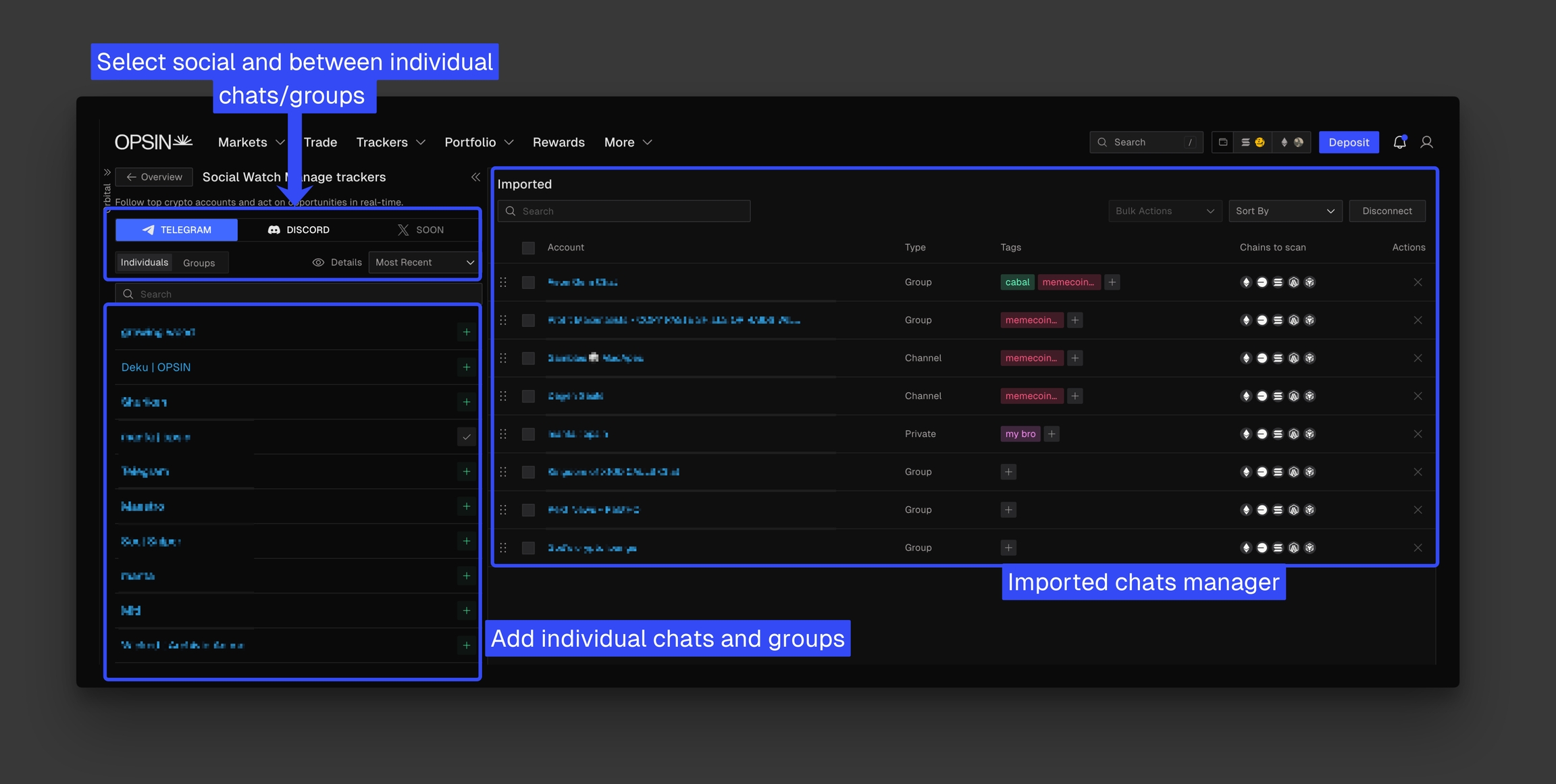Select the Groups tab
Viewport: 1556px width, 784px height.
tap(199, 263)
